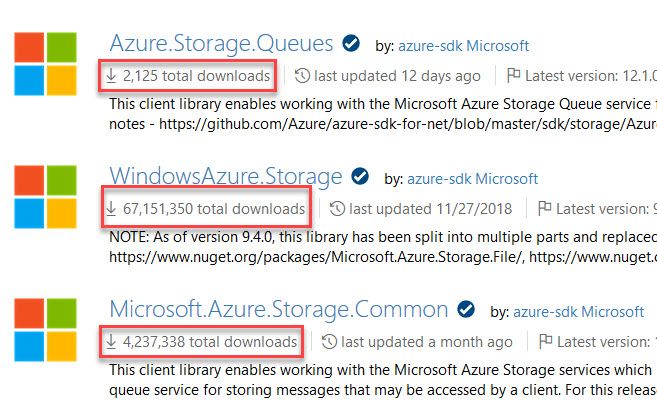Click clock icon beside 'last updated 12 days ago'
The image size is (657, 408).
(x=302, y=75)
